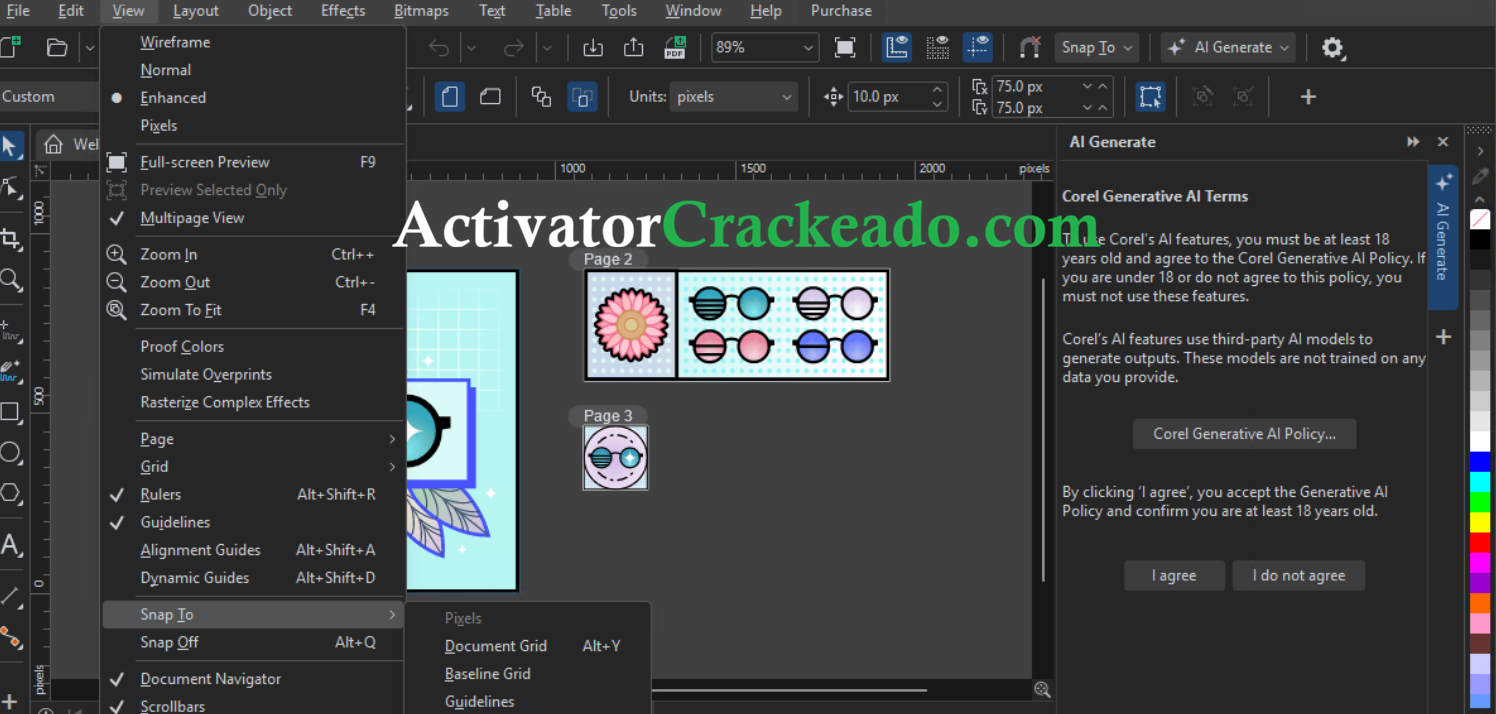Screen dimensions: 1496x714
Task: Open the dropdown arrow beside Open icon
Action: [89, 47]
